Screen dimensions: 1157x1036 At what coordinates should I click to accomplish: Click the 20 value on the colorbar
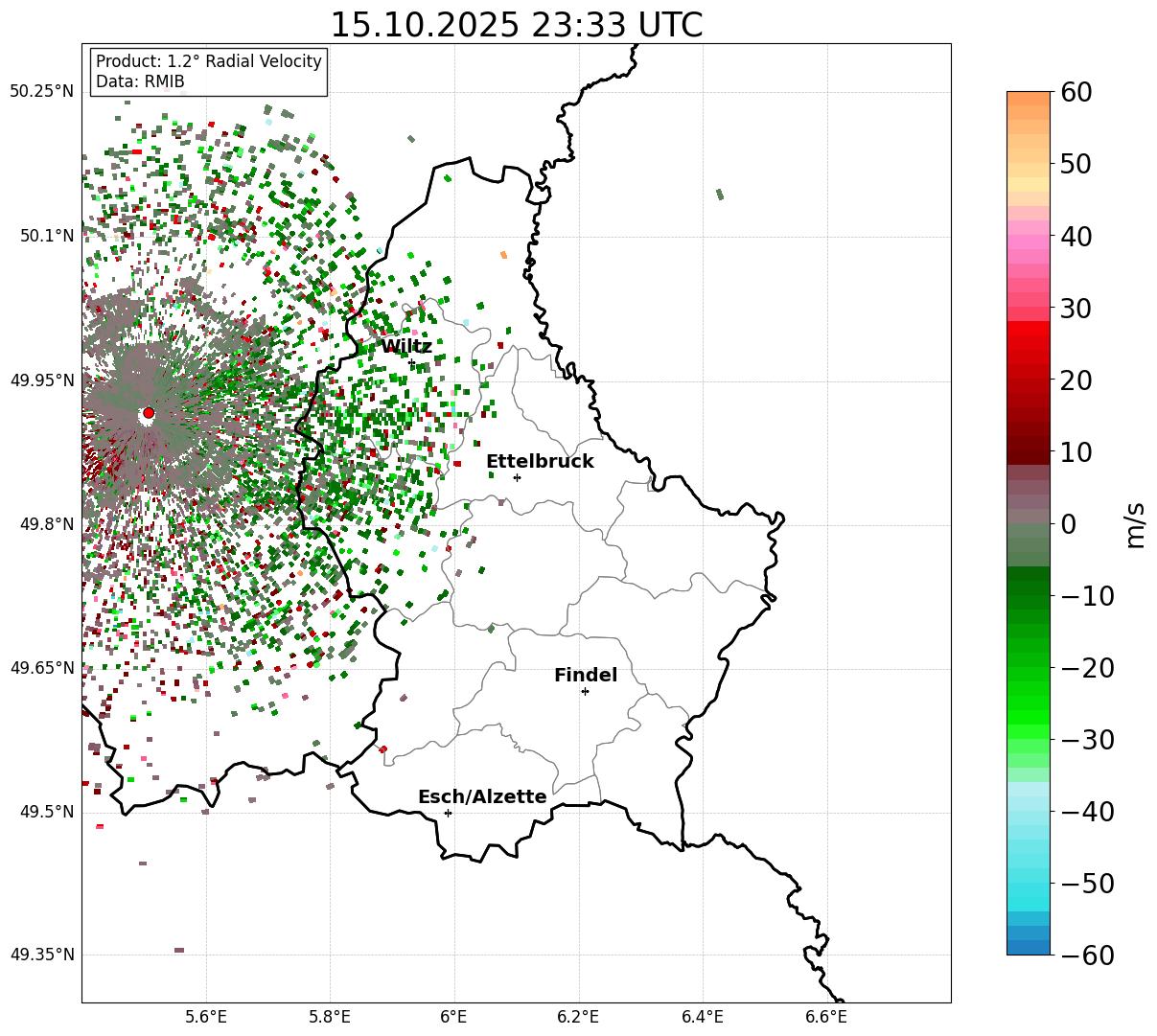[x=1077, y=380]
